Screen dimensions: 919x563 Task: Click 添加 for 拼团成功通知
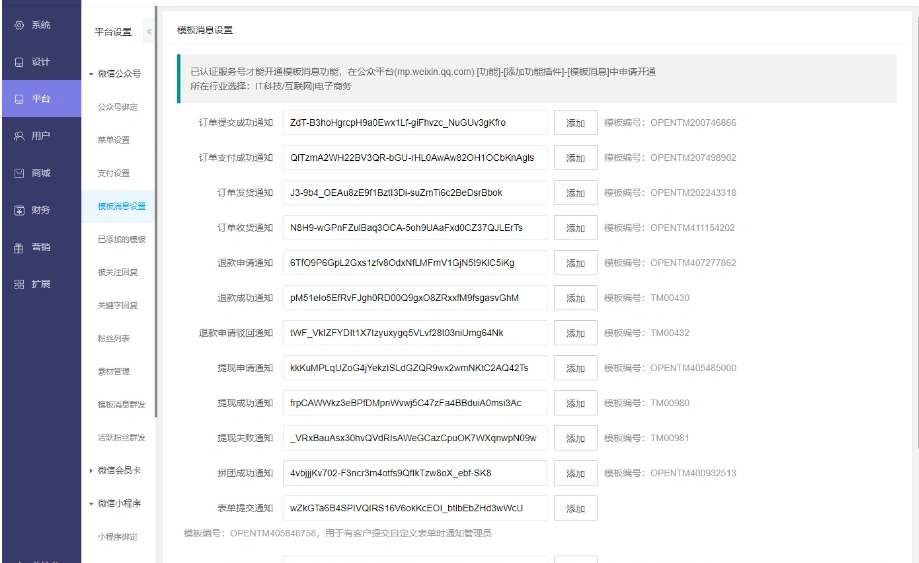click(576, 473)
